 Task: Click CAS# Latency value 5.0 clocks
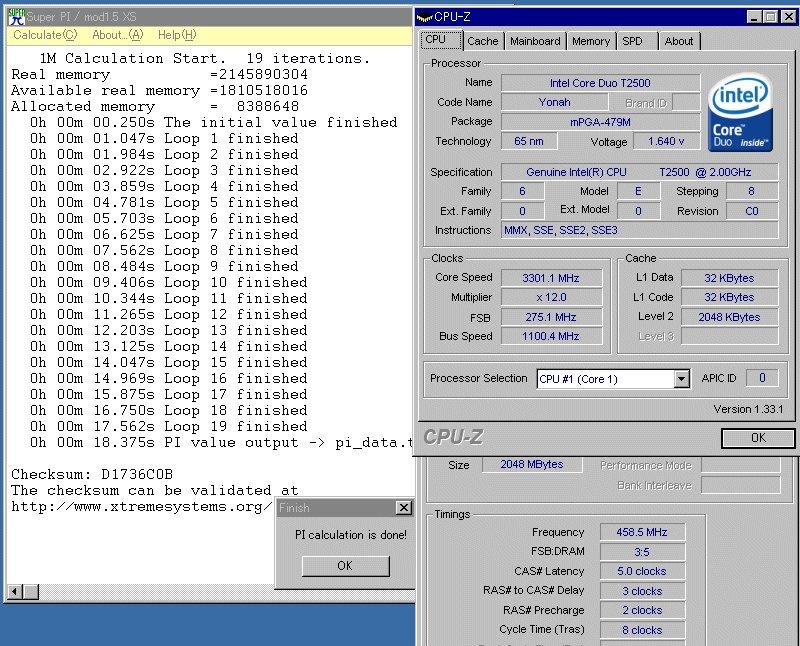point(642,571)
